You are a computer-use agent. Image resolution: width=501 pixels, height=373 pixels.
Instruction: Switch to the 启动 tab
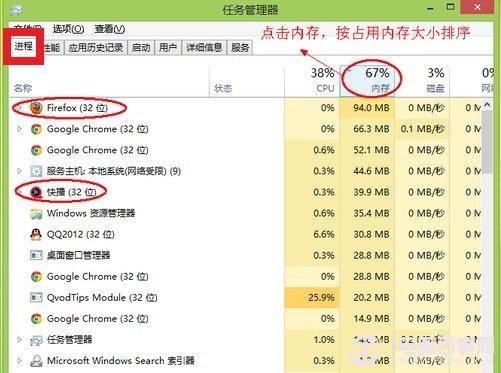pyautogui.click(x=141, y=48)
